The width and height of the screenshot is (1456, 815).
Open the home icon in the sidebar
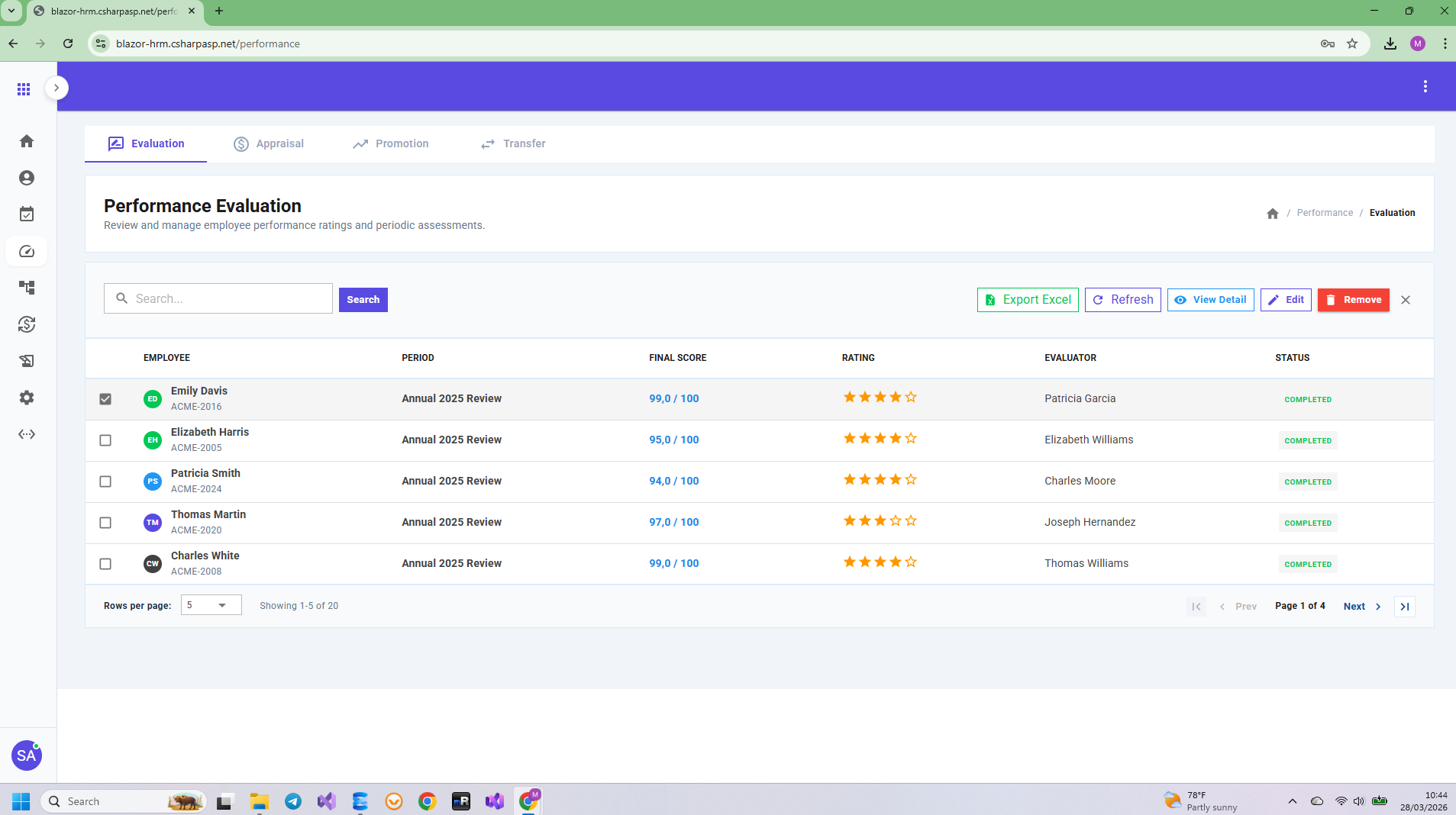27,141
